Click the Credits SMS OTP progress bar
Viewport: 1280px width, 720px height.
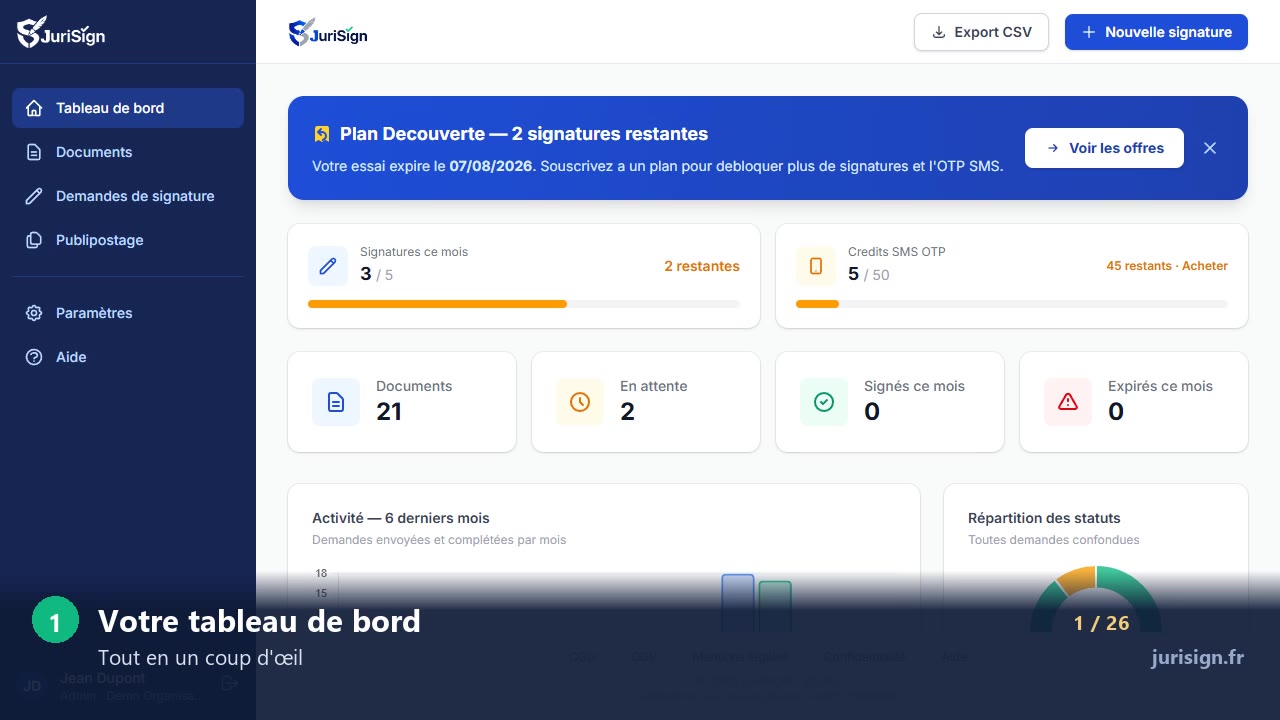click(x=1012, y=304)
